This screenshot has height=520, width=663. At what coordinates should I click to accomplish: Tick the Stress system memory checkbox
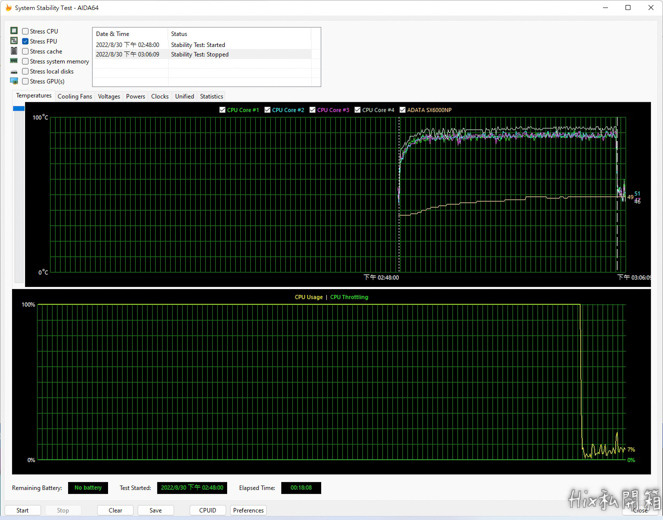25,61
